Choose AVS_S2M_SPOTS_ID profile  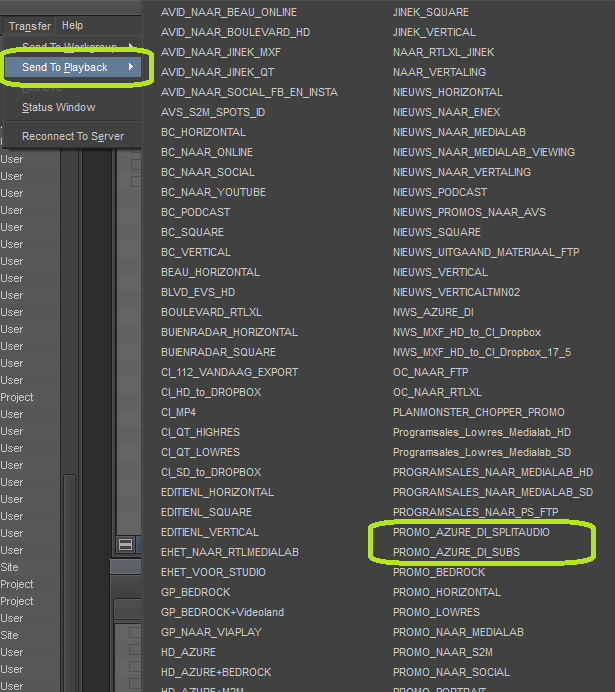[213, 112]
